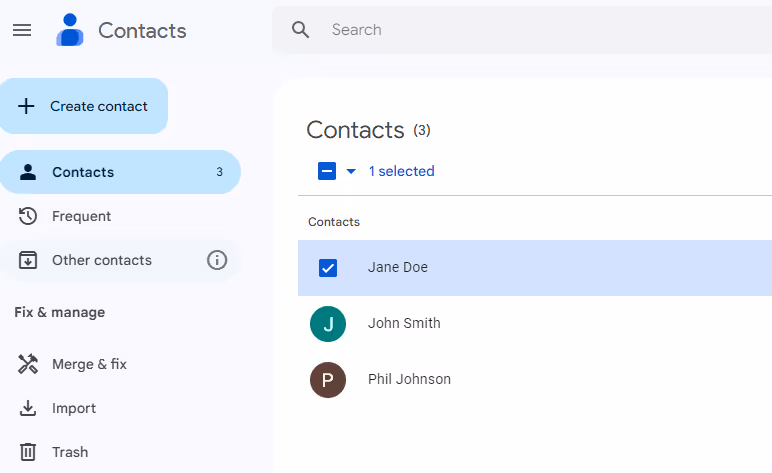772x473 pixels.
Task: Click the search magnifier icon
Action: point(300,30)
